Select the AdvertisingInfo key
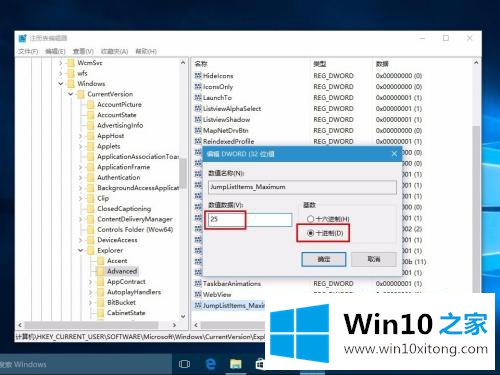This screenshot has width=500, height=375. (x=120, y=125)
